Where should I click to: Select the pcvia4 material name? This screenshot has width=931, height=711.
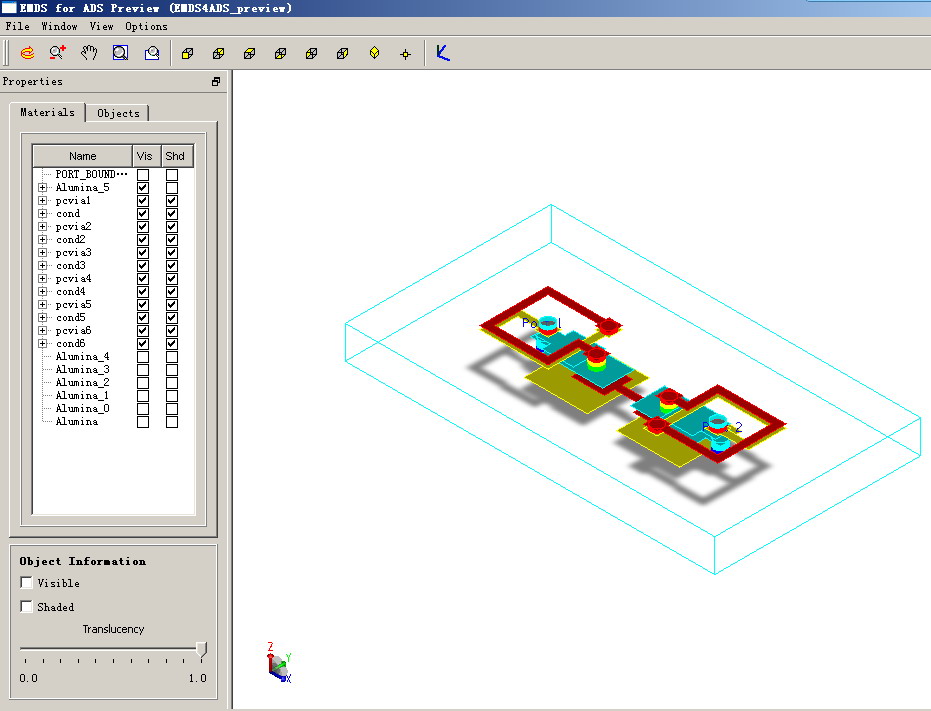[x=74, y=279]
